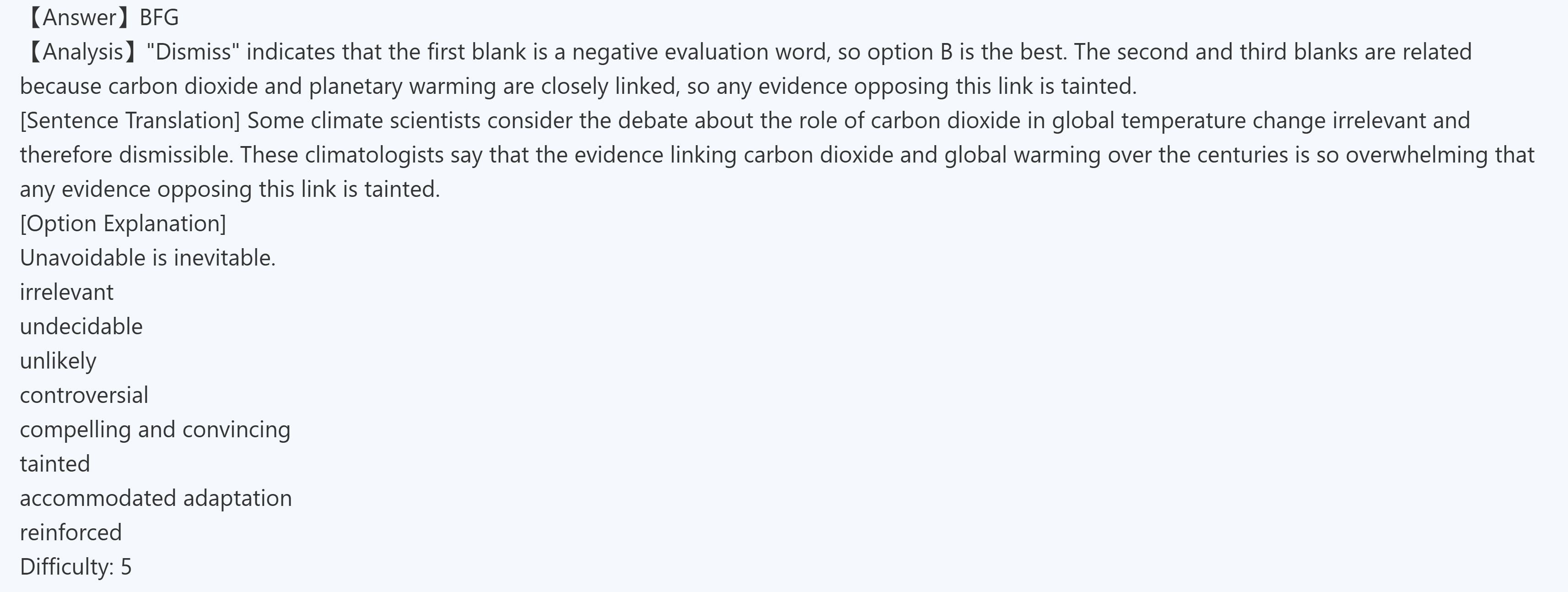Select the option "reinforced"
Viewport: 1568px width, 592px height.
click(x=71, y=533)
